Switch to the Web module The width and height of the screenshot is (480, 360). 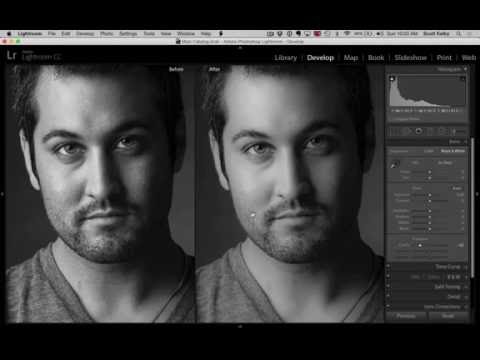[x=468, y=58]
